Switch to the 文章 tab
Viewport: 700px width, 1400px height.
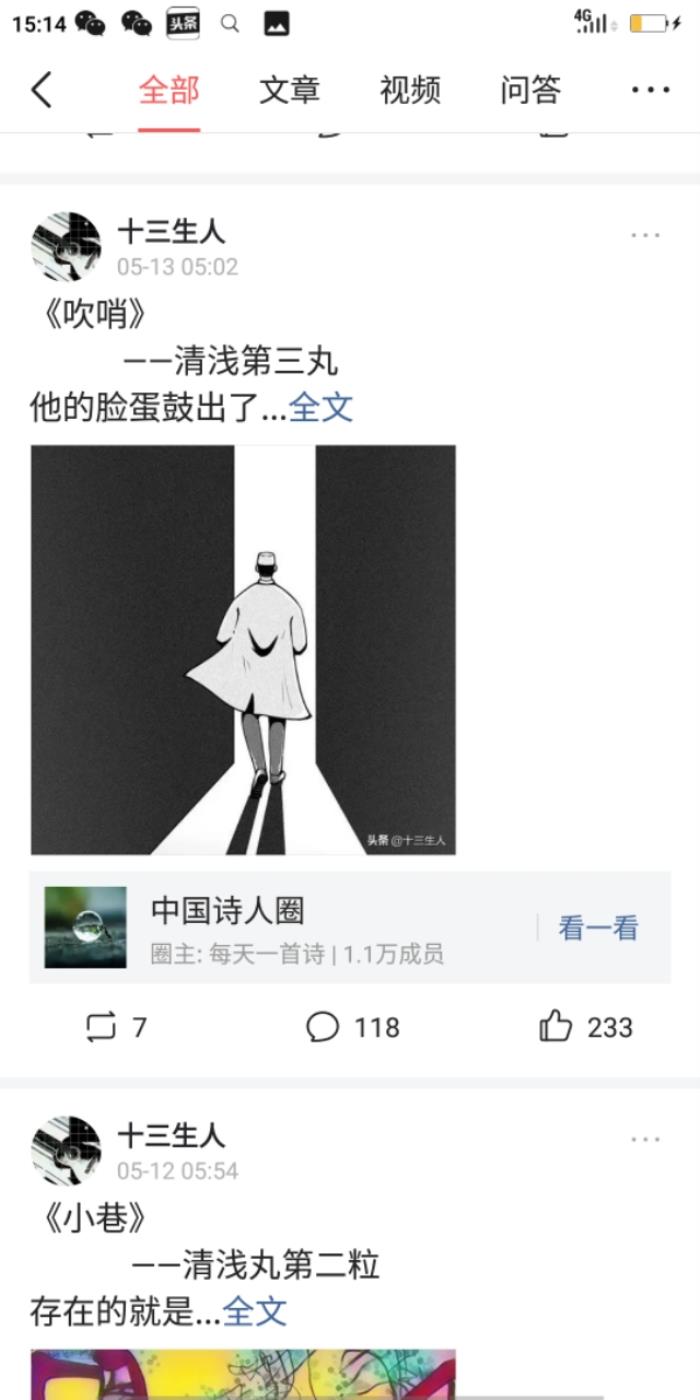(x=289, y=90)
